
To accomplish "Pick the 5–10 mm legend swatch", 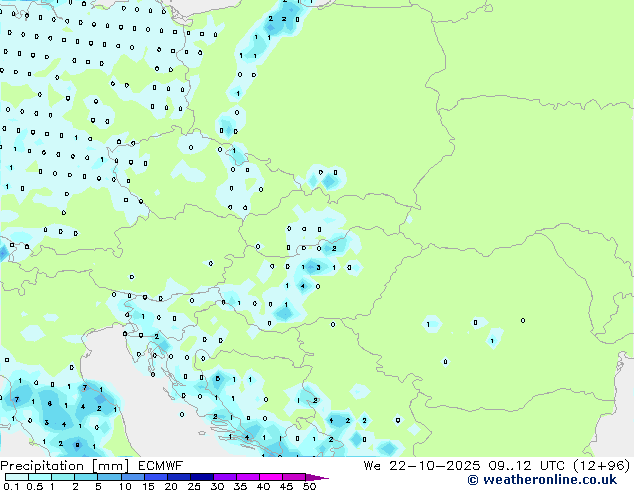I will coord(109,477).
